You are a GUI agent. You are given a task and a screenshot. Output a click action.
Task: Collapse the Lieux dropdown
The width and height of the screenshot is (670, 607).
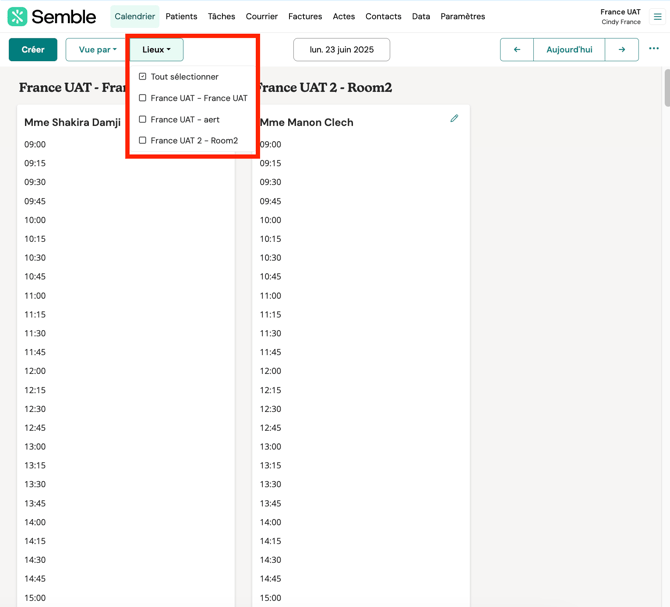click(156, 49)
